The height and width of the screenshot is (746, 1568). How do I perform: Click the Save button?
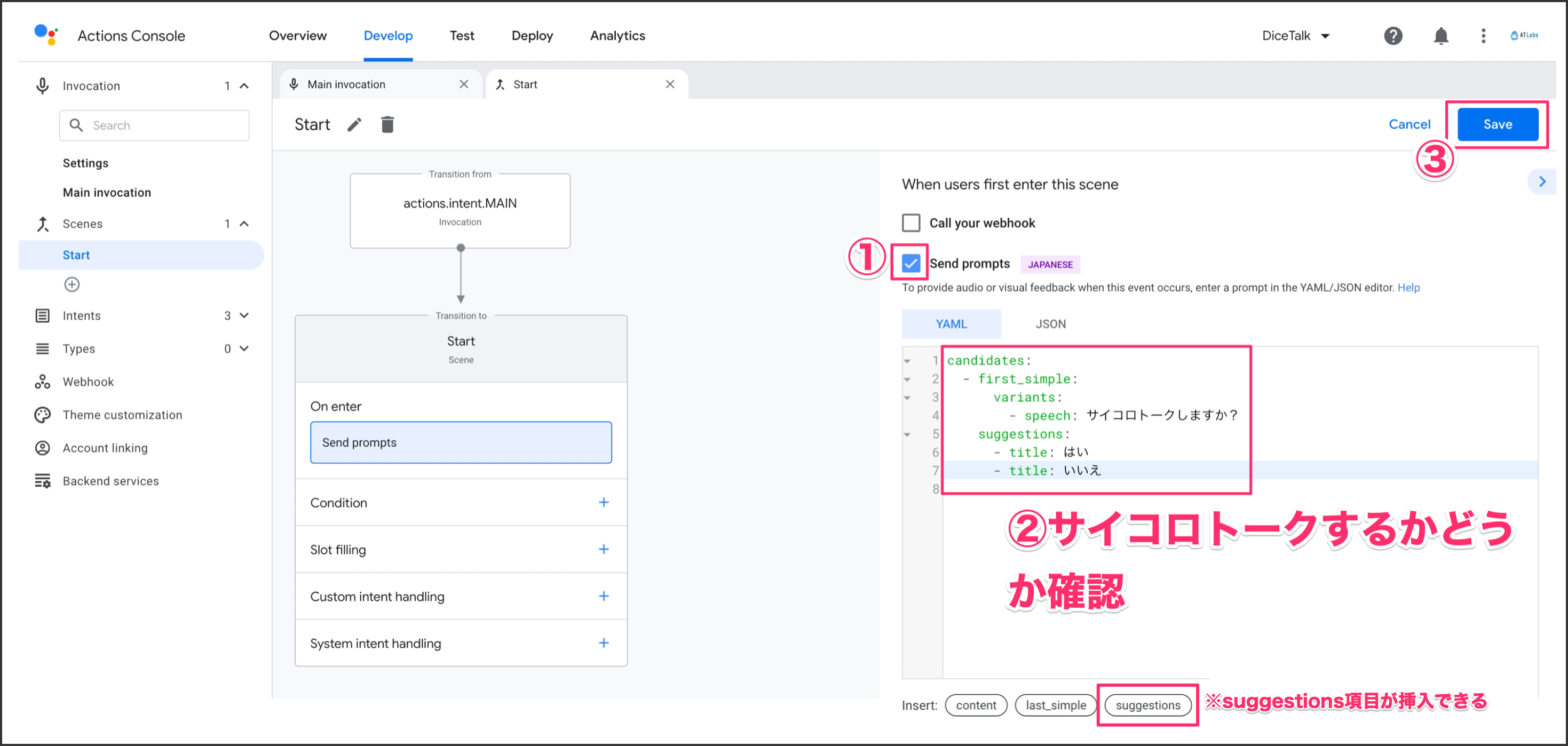[x=1498, y=124]
